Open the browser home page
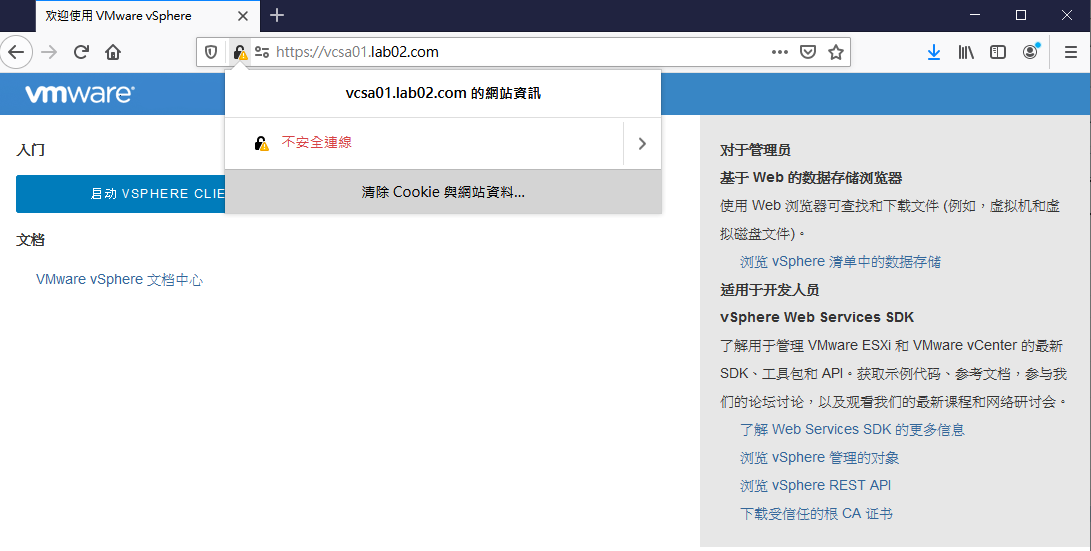 [x=113, y=52]
